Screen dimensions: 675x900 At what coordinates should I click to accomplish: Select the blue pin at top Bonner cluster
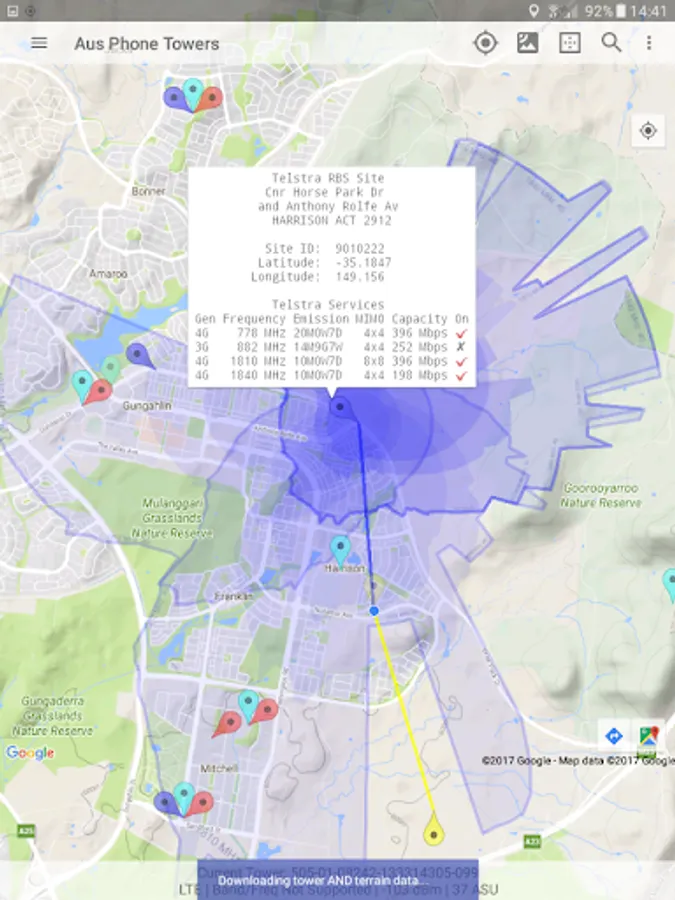[176, 99]
